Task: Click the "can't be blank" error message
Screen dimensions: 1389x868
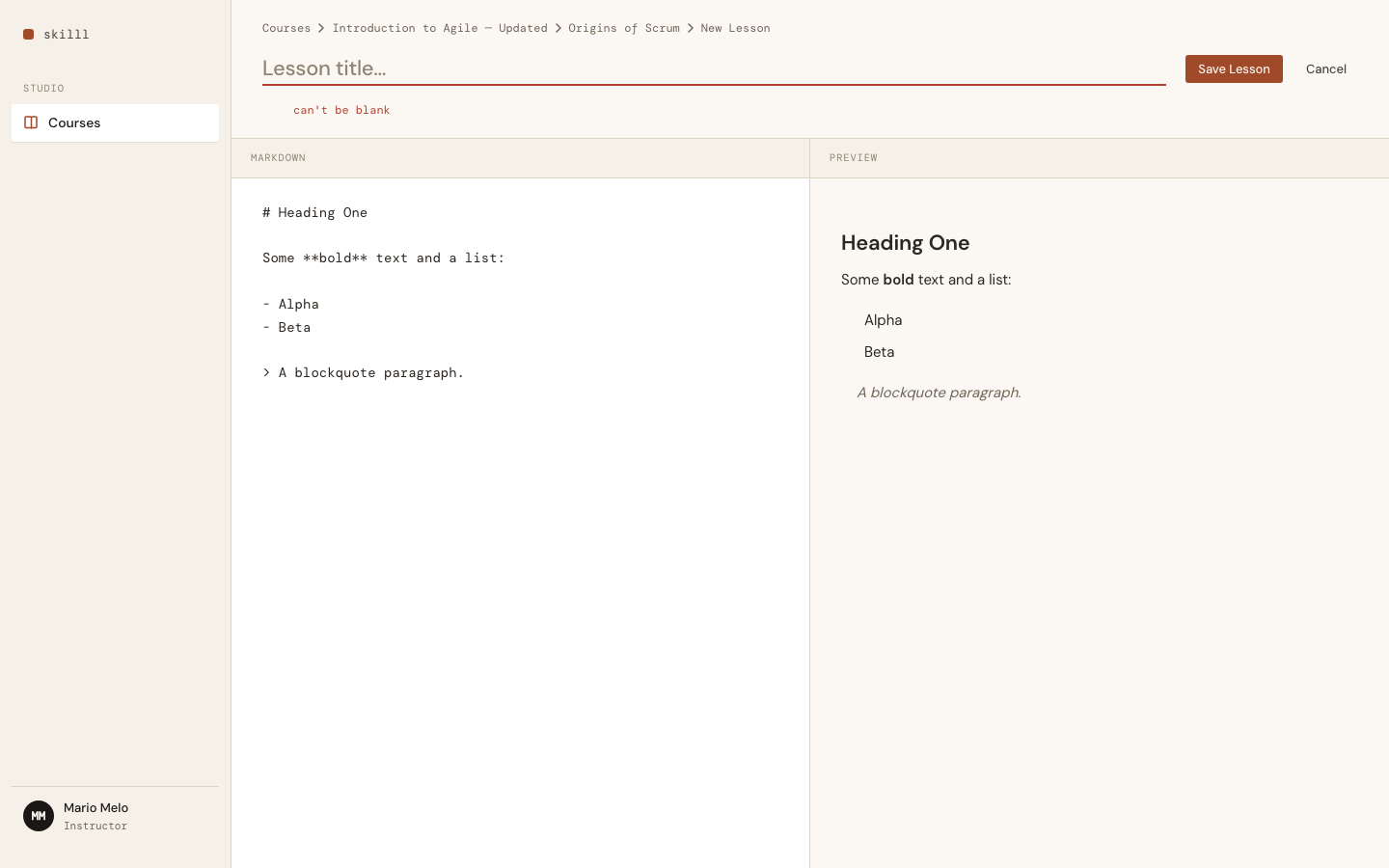Action: tap(341, 110)
